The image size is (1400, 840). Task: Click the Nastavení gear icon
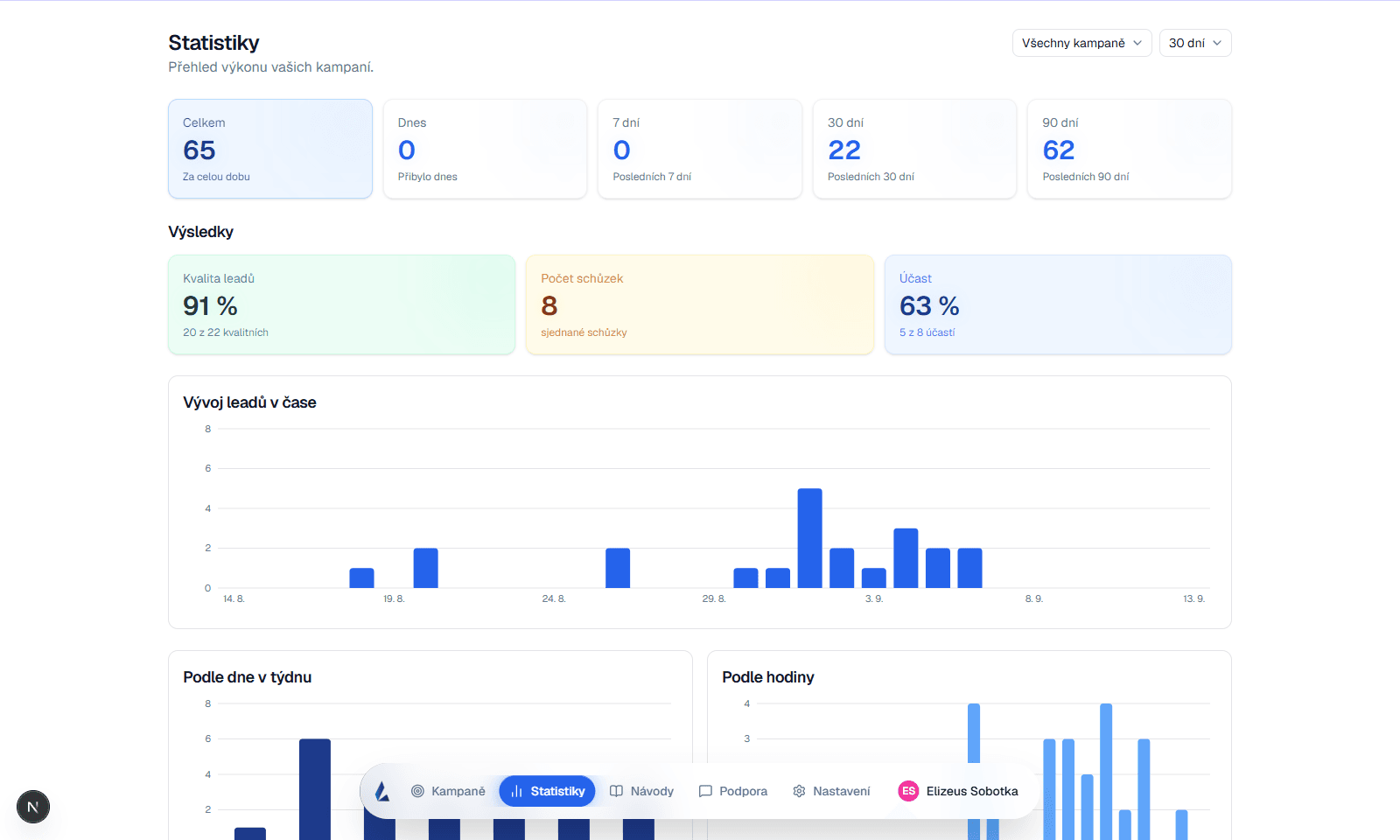coord(799,791)
